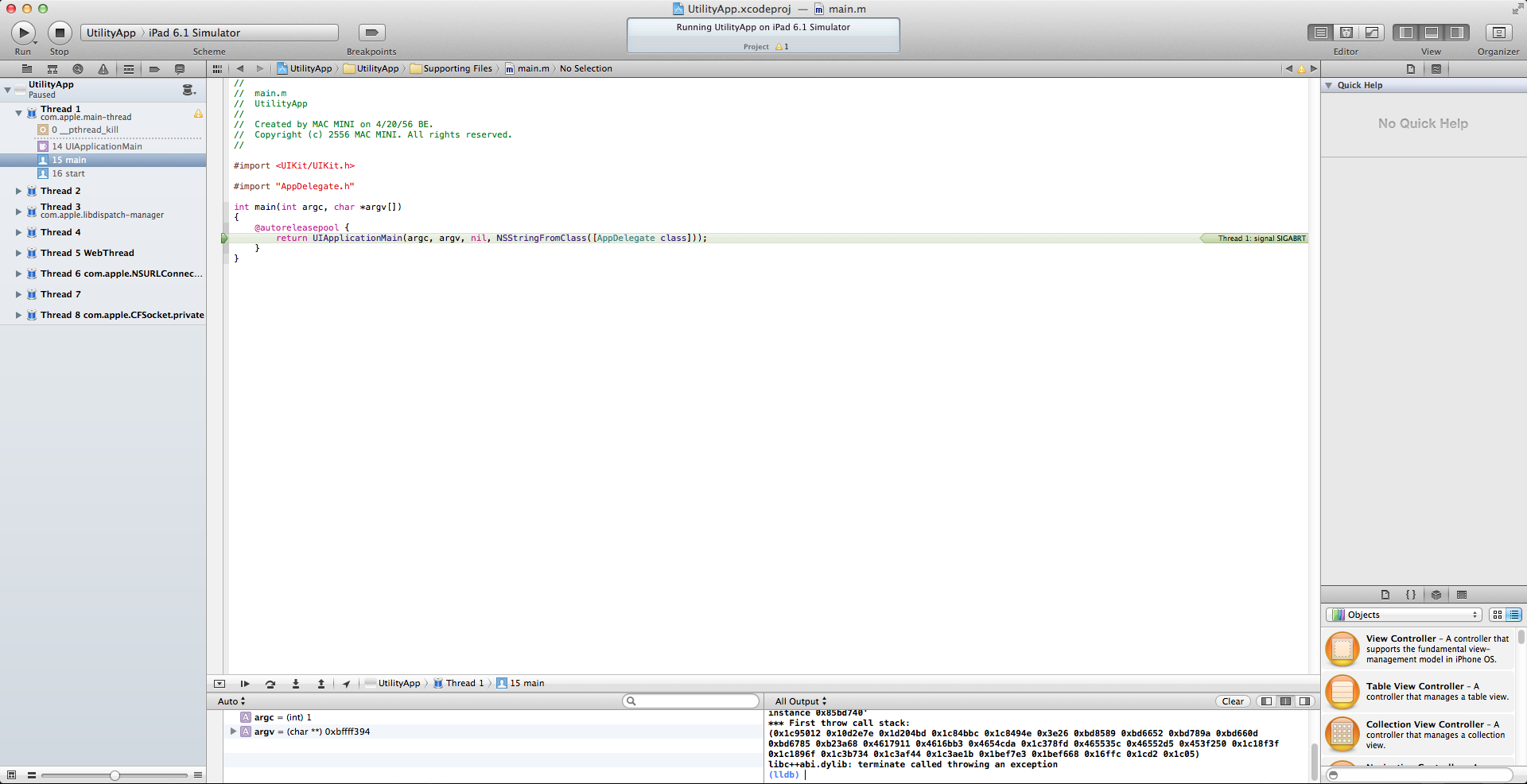The image size is (1527, 784).
Task: Show only the console view
Action: point(1304,701)
